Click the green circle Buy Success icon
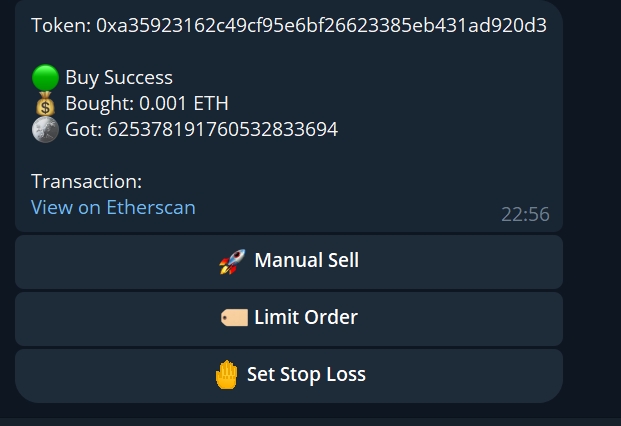The image size is (621, 426). [x=45, y=78]
